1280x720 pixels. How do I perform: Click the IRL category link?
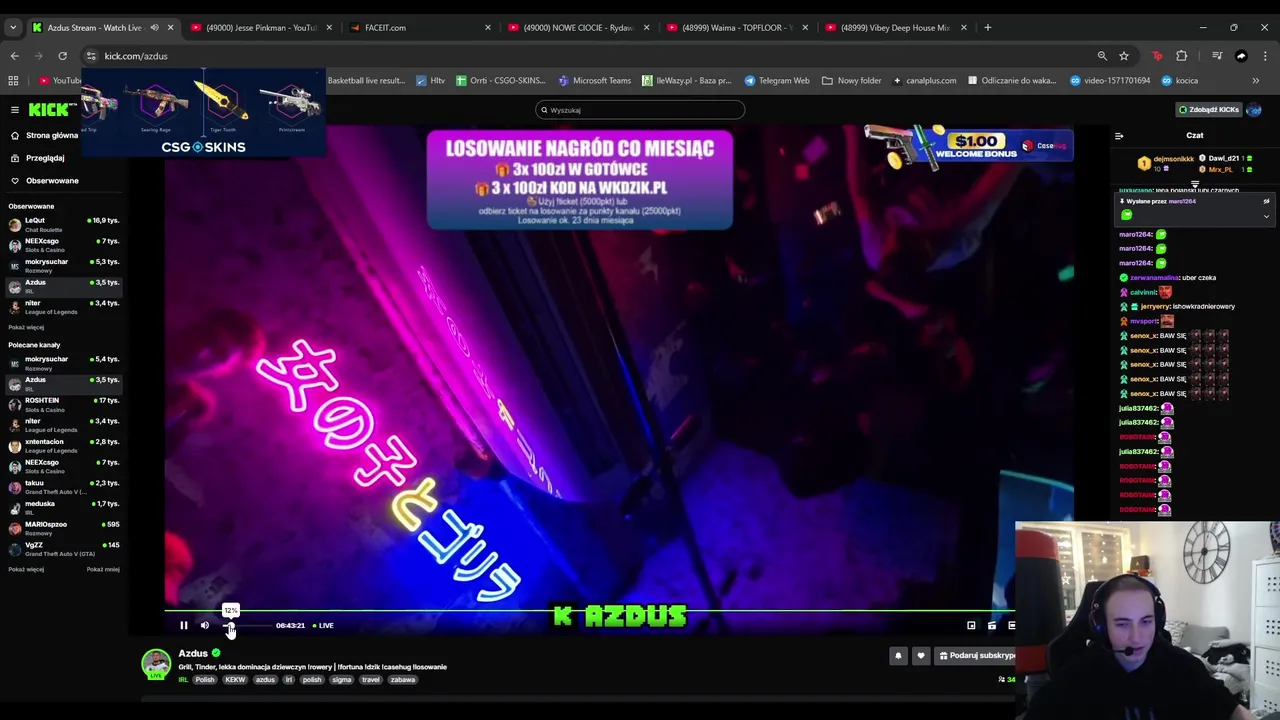pos(183,680)
